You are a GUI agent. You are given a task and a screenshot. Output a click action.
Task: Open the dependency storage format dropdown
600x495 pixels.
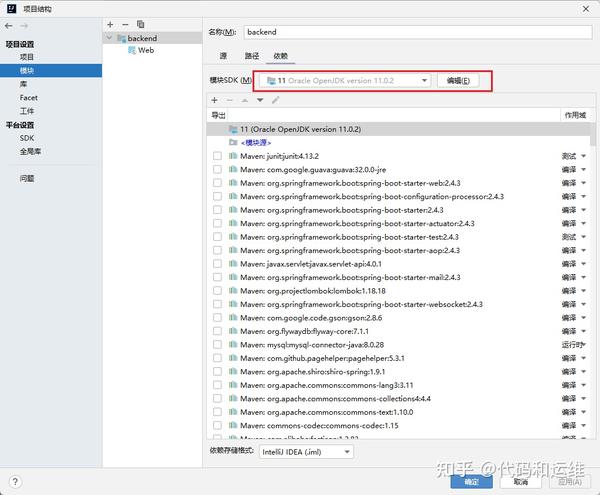click(x=306, y=452)
